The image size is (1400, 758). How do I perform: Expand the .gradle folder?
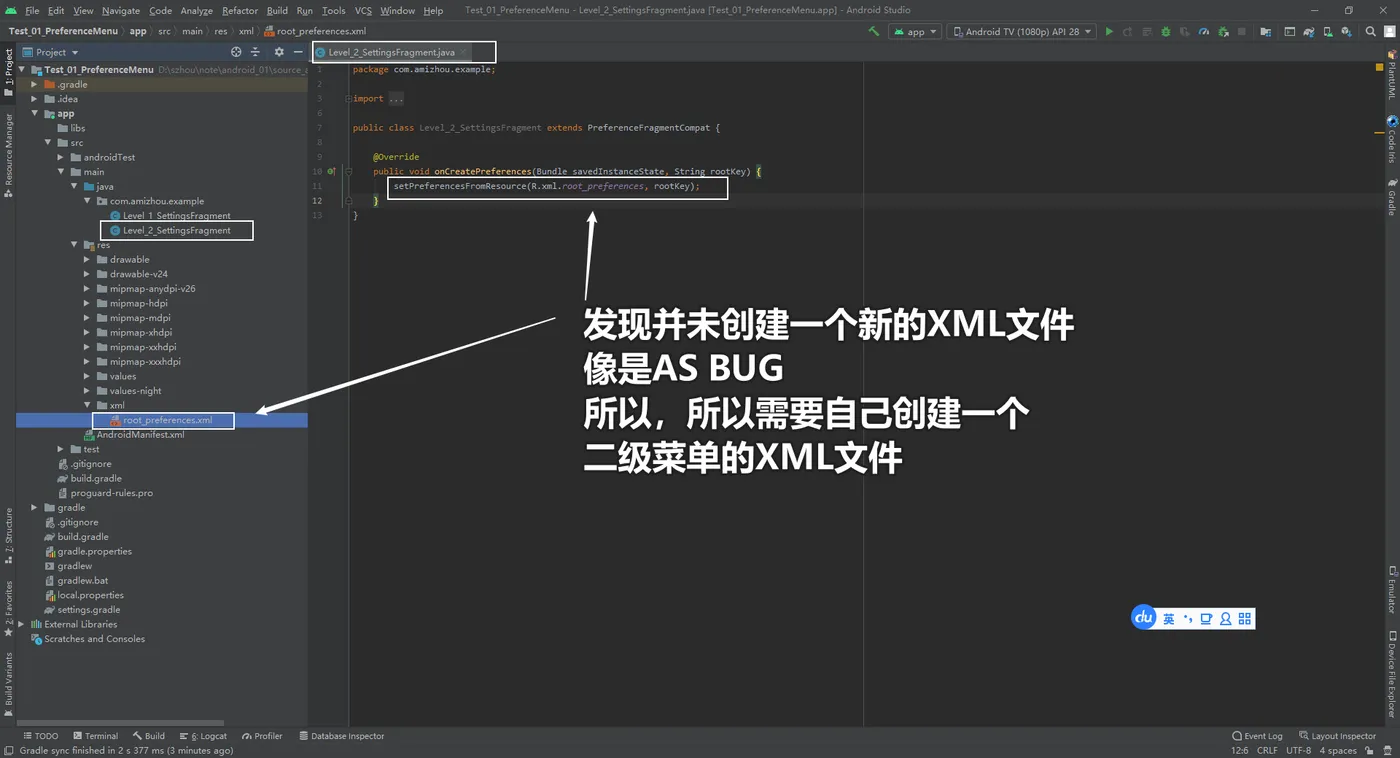tap(35, 84)
